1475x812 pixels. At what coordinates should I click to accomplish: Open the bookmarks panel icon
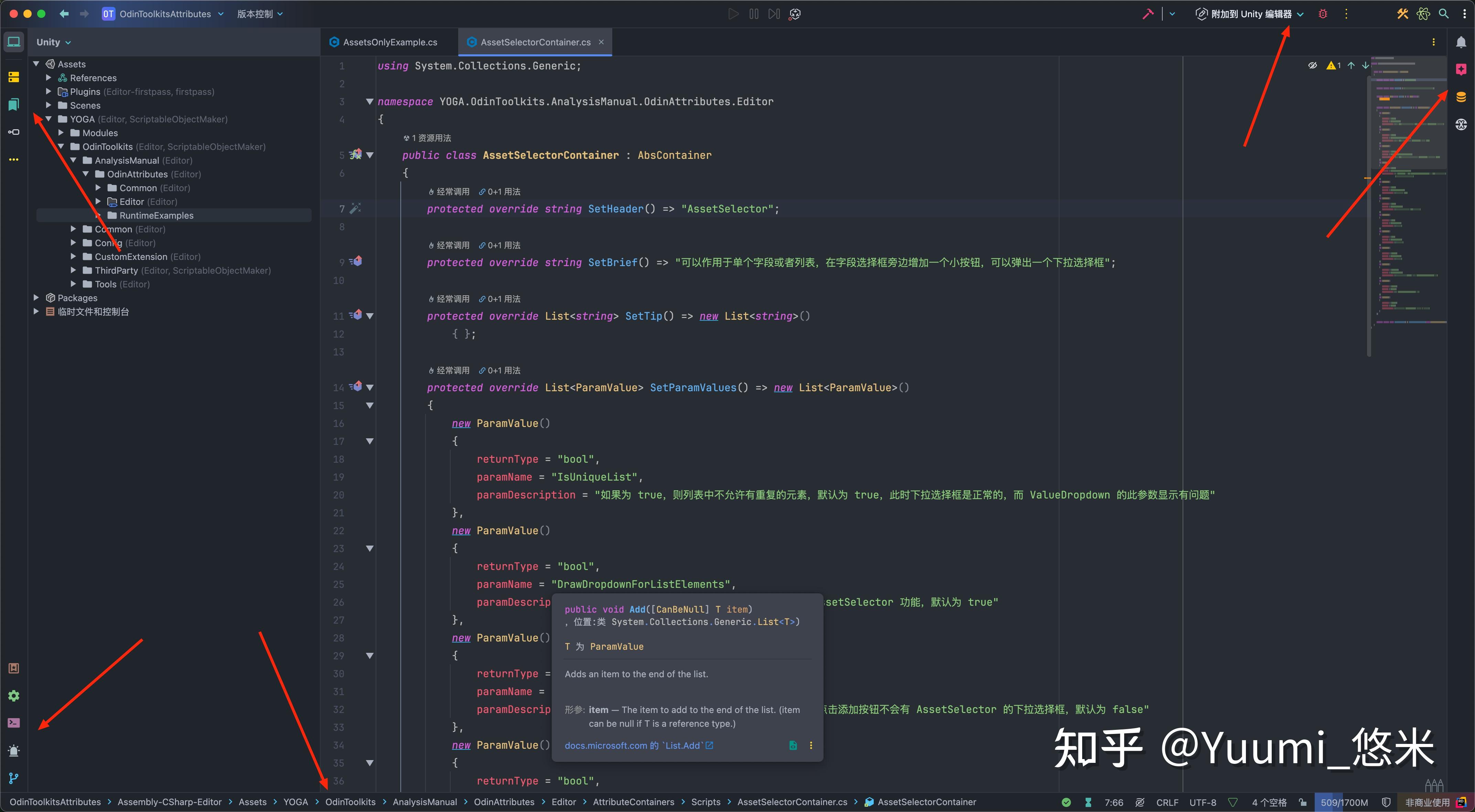[x=14, y=104]
